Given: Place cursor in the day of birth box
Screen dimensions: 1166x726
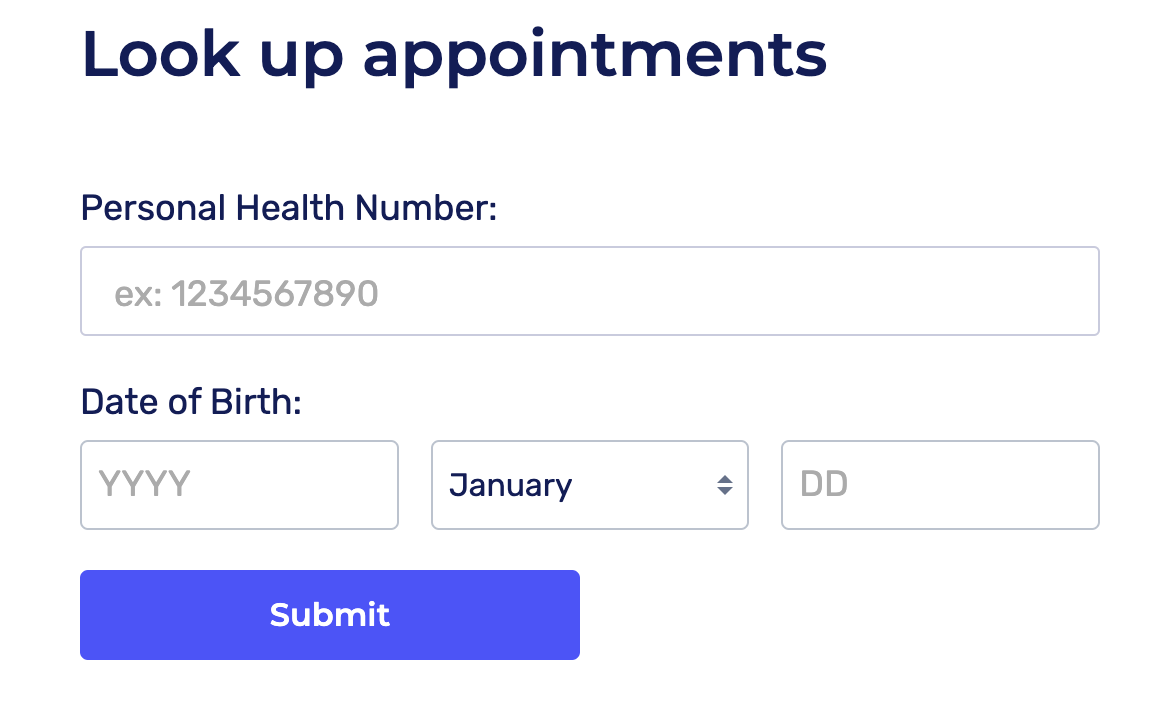Looking at the screenshot, I should click(x=939, y=486).
